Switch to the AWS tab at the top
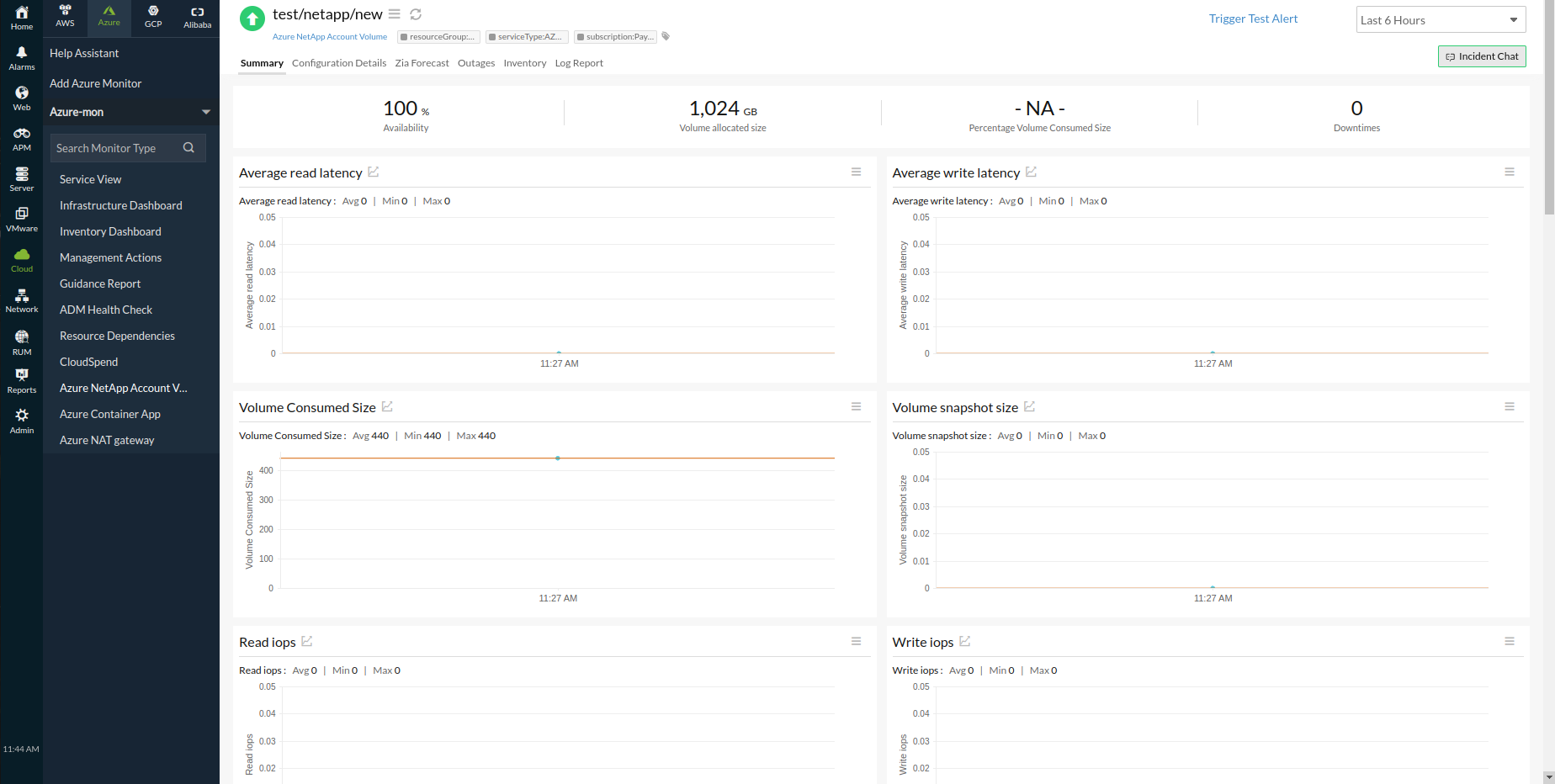 pos(65,17)
